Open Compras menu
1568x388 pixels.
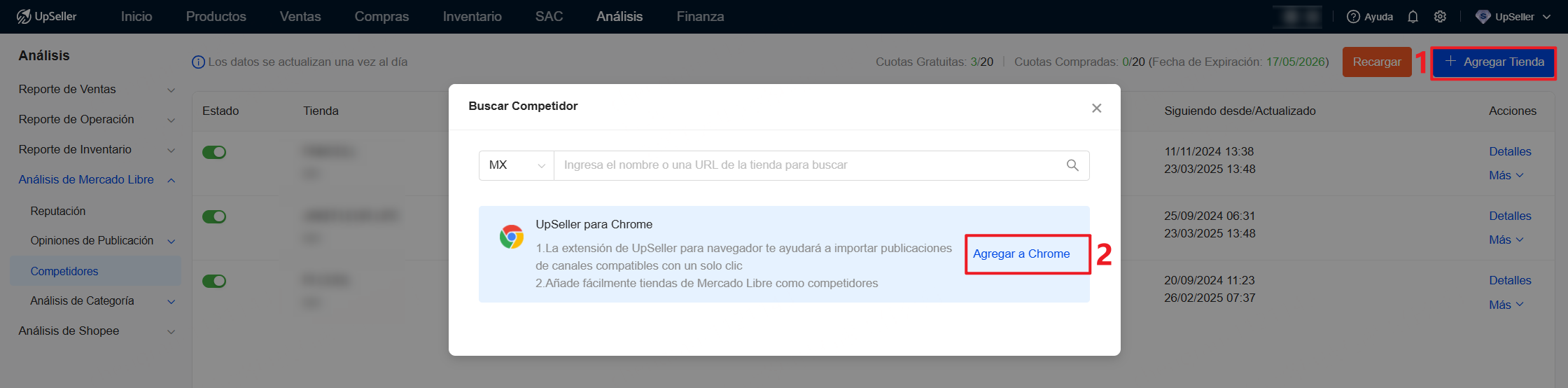[x=381, y=16]
